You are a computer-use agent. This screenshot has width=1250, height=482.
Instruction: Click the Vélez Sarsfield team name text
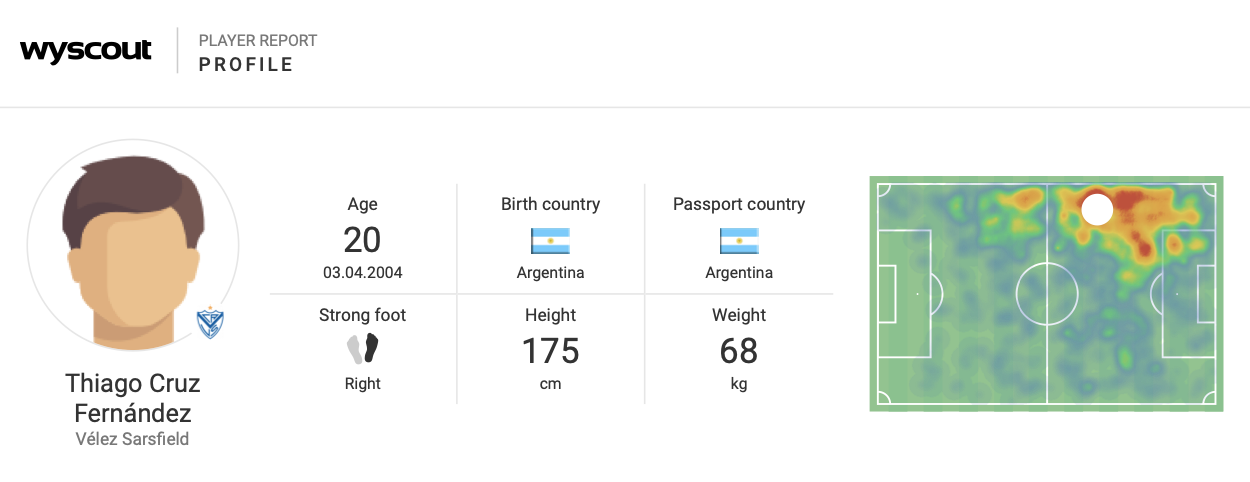(133, 439)
